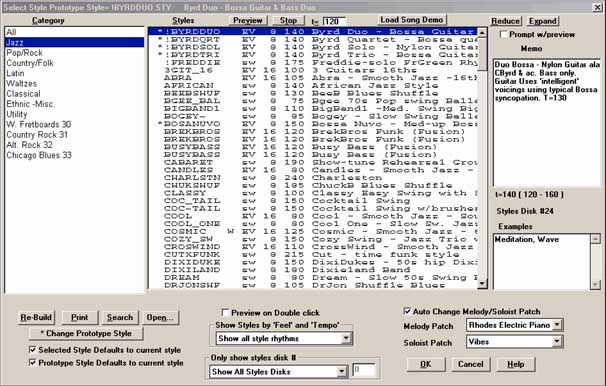606x386 pixels.
Task: Select the All category
Action: (x=74, y=32)
